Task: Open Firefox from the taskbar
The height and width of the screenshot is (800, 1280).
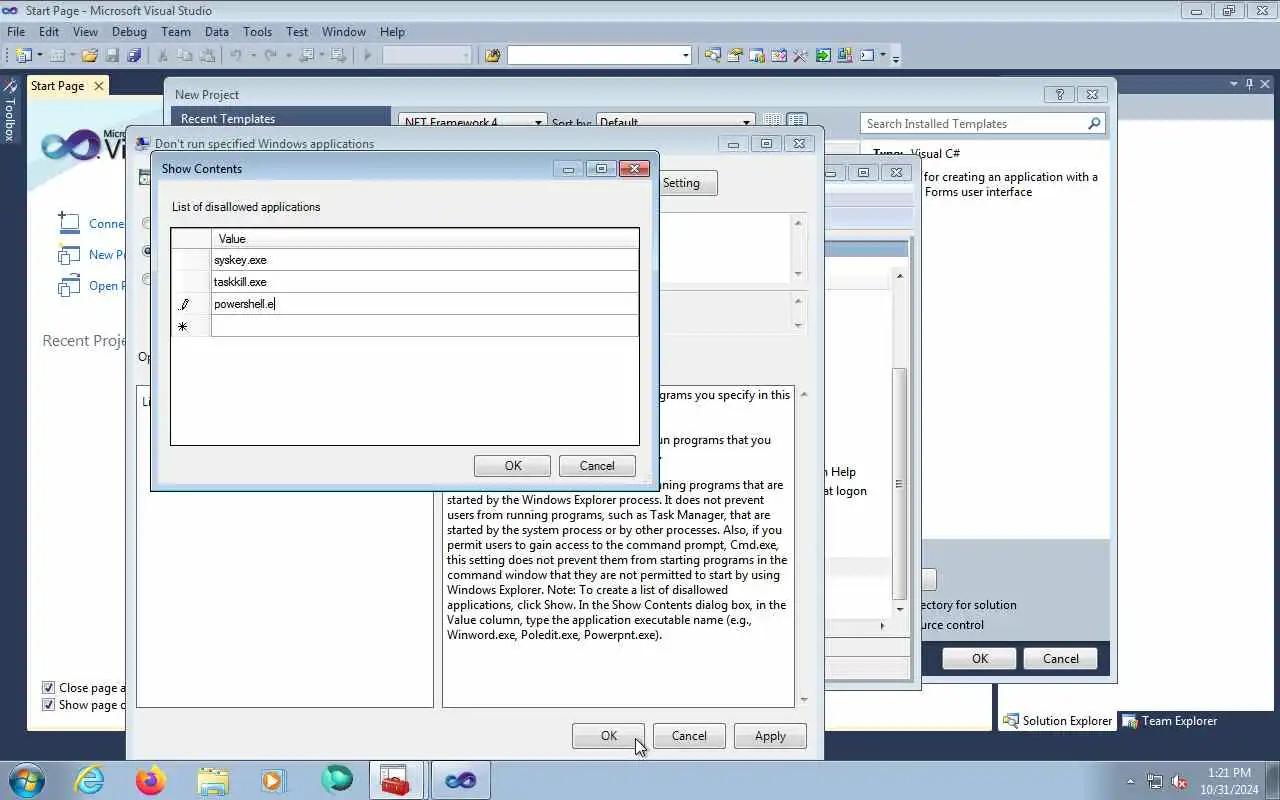Action: pyautogui.click(x=151, y=780)
